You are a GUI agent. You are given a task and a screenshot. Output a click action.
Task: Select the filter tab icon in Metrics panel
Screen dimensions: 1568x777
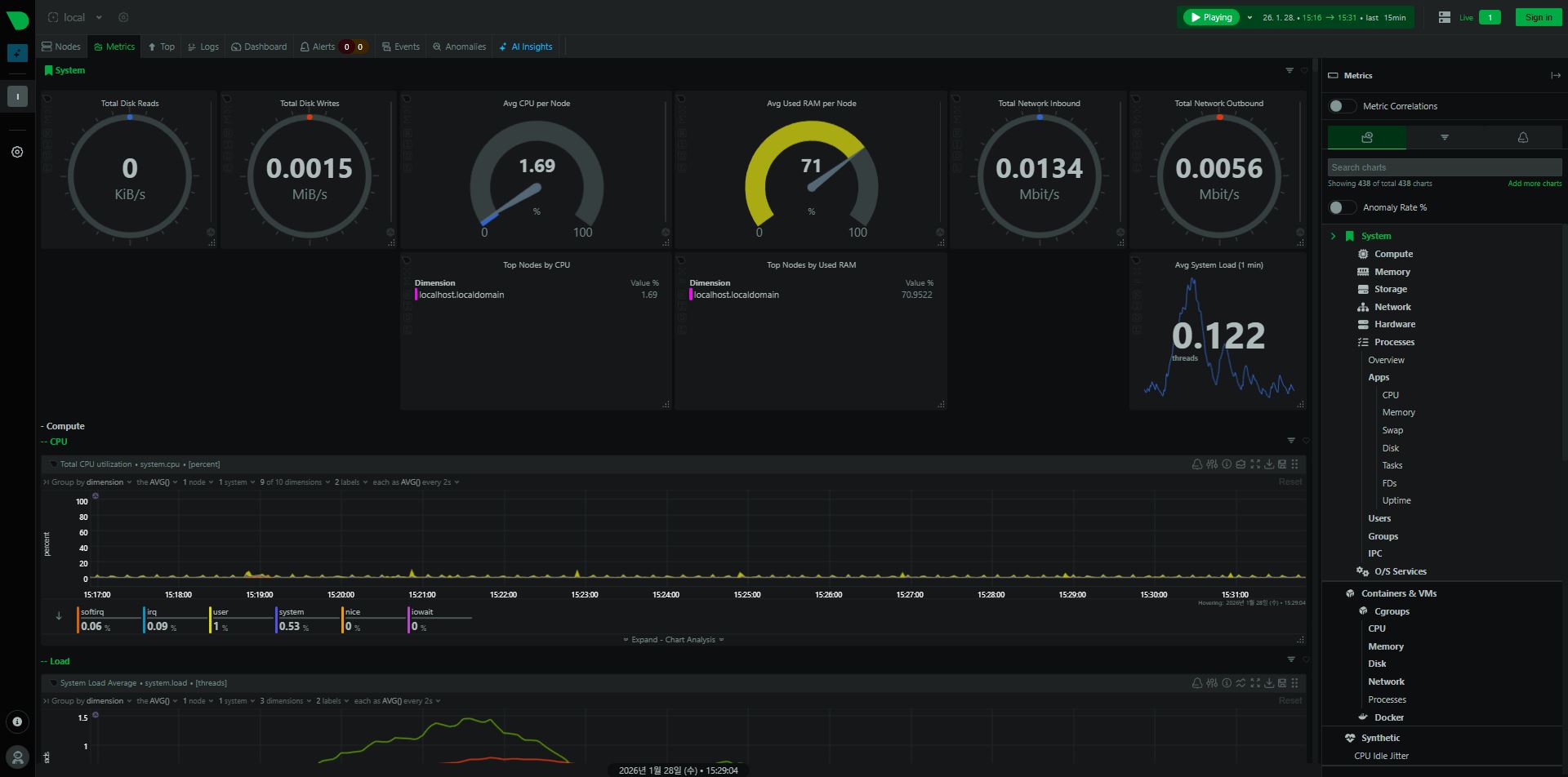1444,138
